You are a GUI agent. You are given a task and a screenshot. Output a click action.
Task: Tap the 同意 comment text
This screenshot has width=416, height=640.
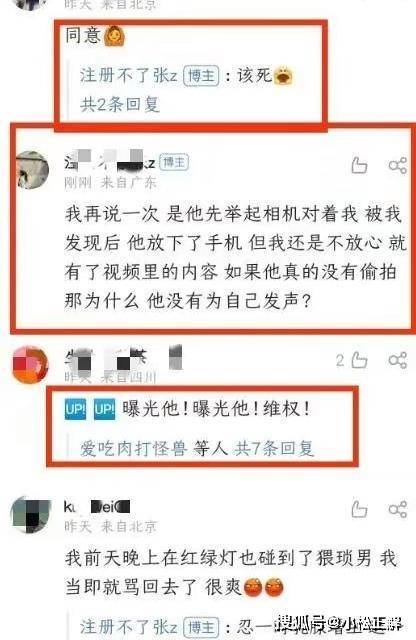click(x=83, y=35)
